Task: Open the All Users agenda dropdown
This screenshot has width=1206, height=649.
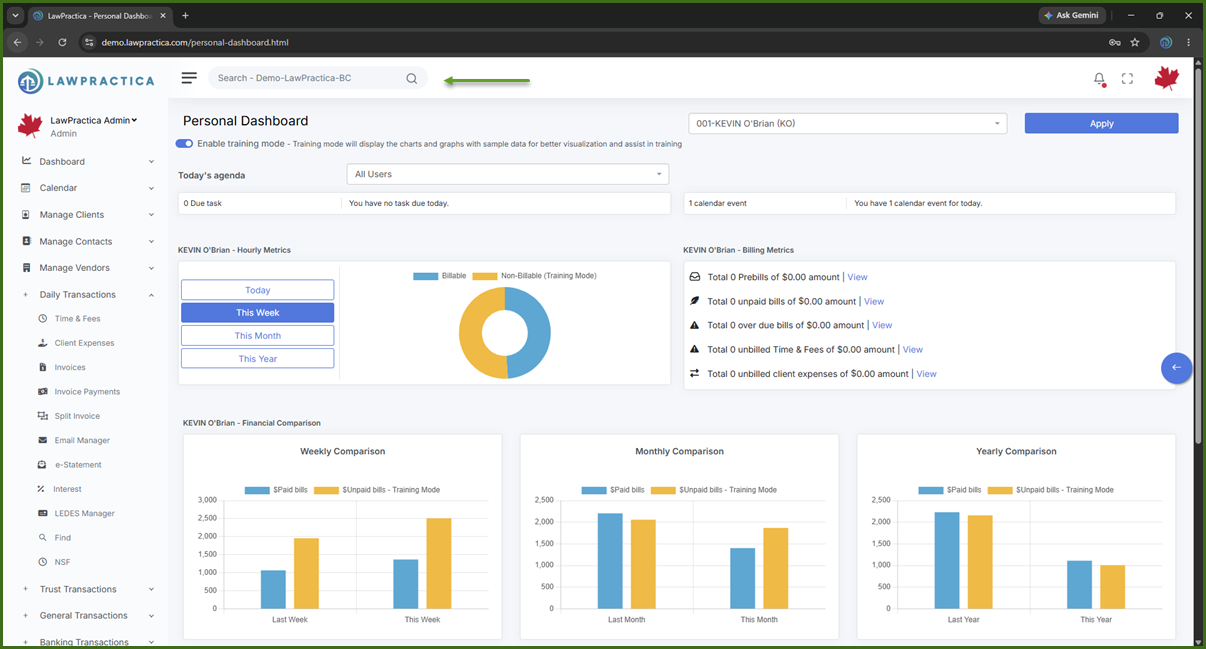Action: (508, 174)
